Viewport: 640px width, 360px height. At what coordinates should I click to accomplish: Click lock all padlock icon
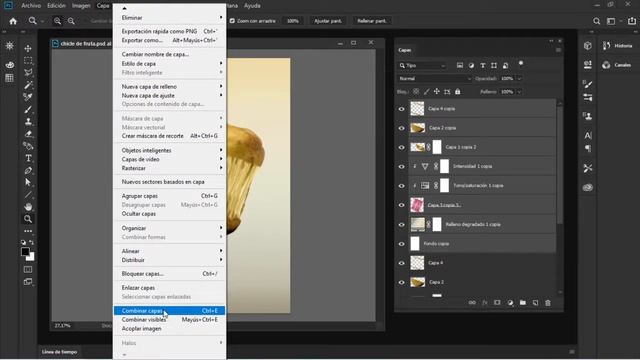click(x=458, y=92)
